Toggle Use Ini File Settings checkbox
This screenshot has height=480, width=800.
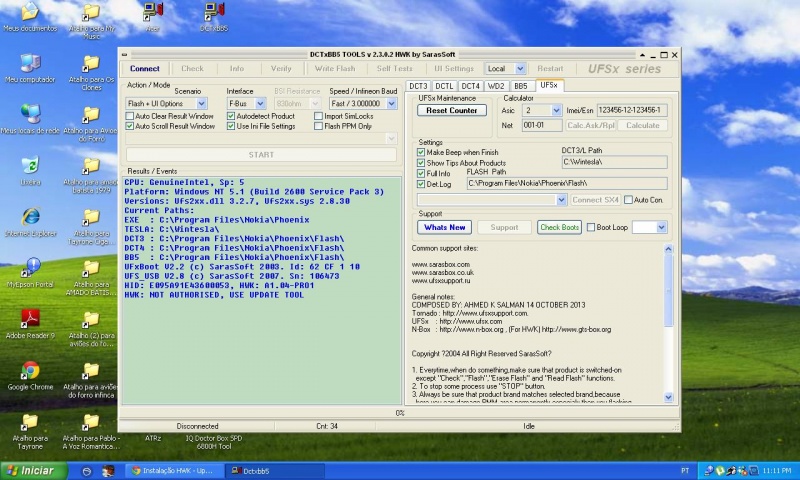(x=231, y=126)
